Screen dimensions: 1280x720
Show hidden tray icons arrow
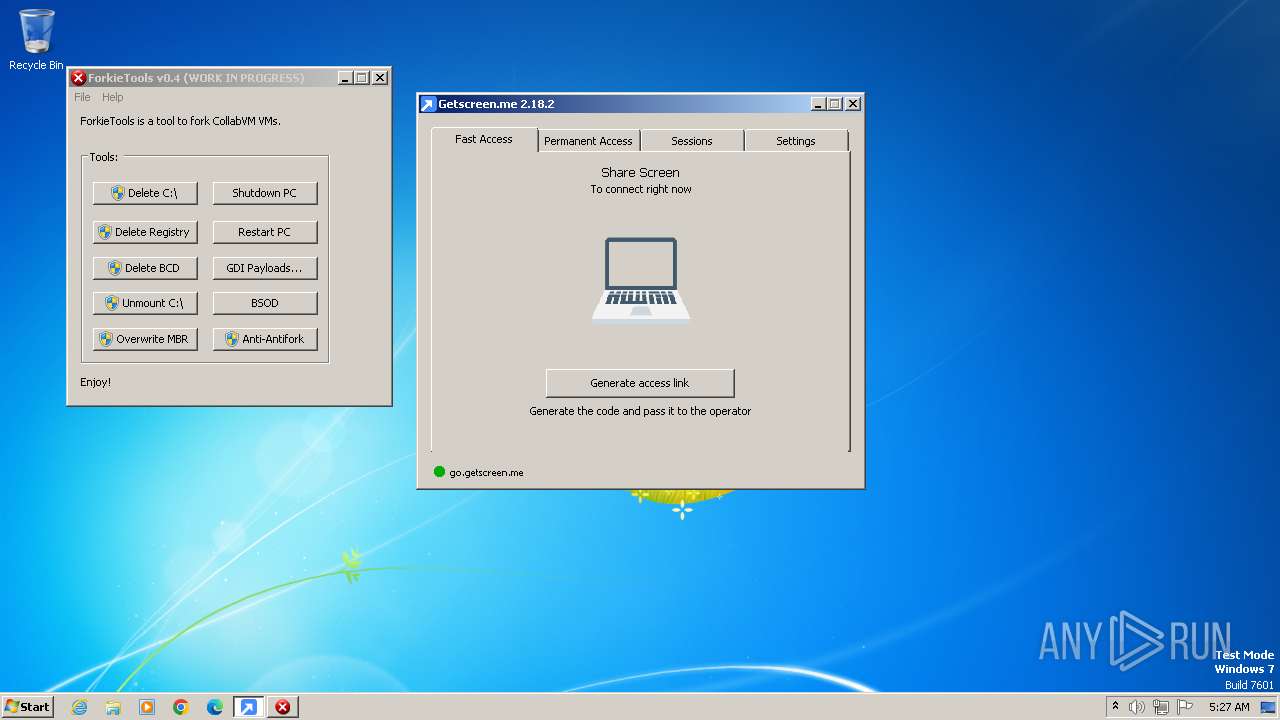coord(1115,706)
